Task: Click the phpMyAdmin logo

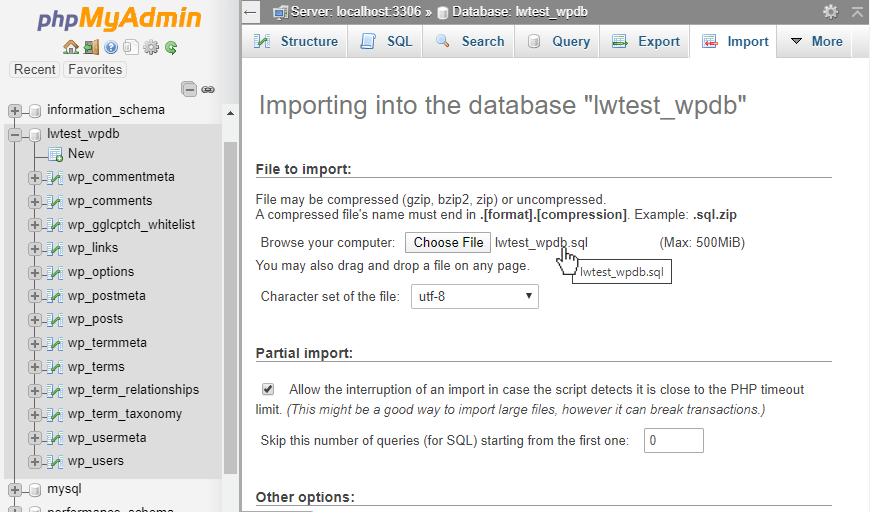Action: pyautogui.click(x=119, y=18)
